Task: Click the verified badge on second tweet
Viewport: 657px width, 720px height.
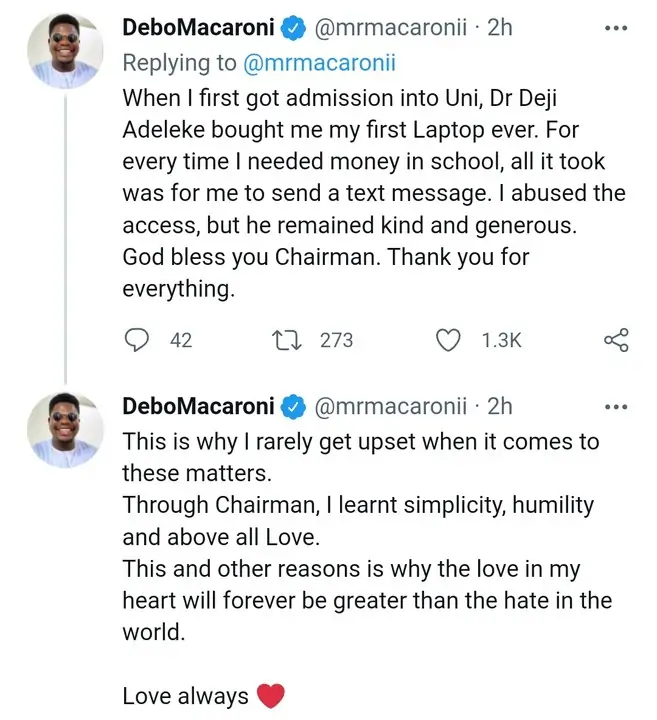Action: coord(293,406)
